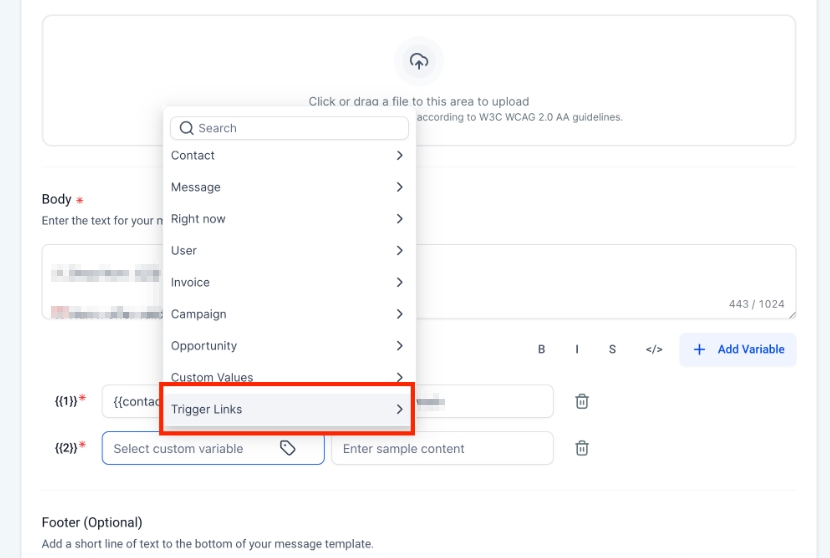The width and height of the screenshot is (830, 558).
Task: Select Campaign from variable list
Action: (x=288, y=314)
